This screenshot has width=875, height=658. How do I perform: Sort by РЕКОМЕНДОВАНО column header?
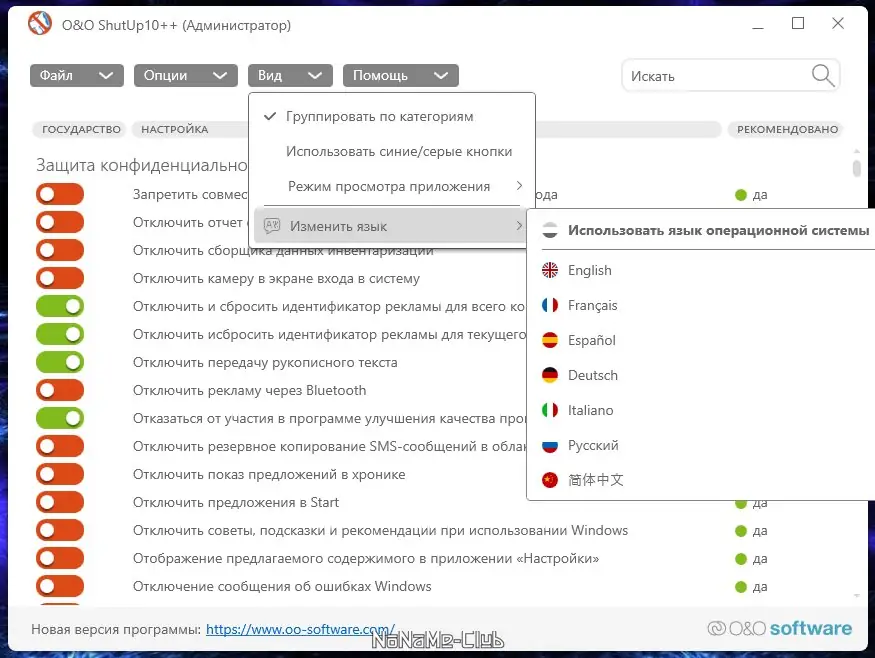(x=787, y=129)
